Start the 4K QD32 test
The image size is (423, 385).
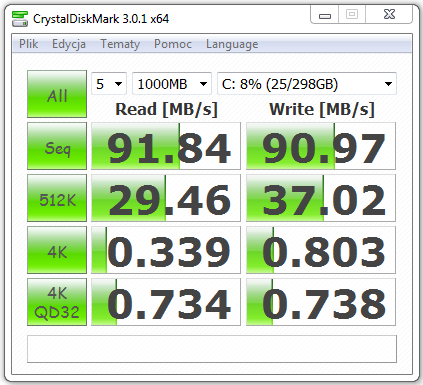coord(57,302)
